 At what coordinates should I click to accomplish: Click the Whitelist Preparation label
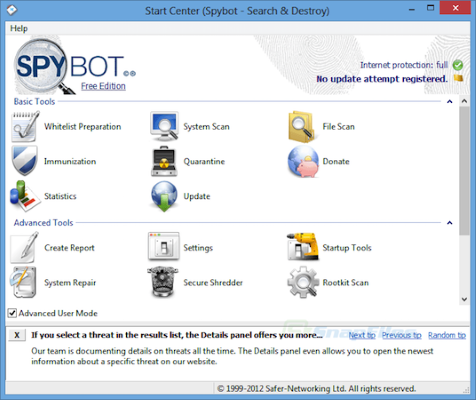(x=83, y=127)
